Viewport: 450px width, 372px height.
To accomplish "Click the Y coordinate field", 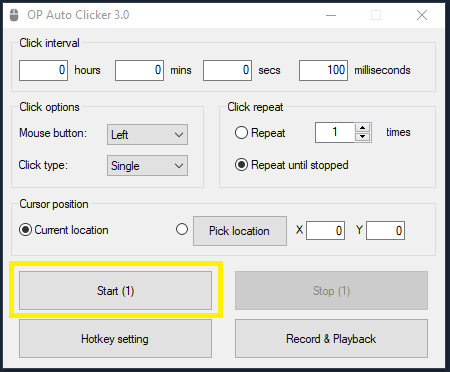I will (385, 231).
